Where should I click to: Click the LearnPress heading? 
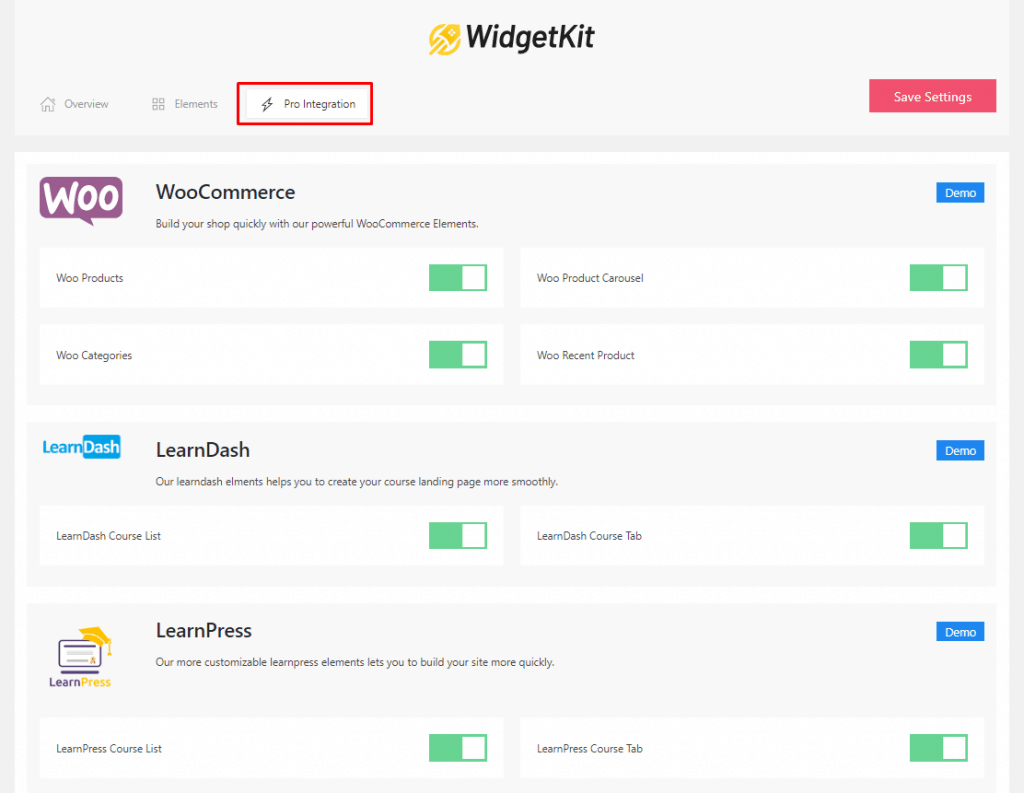pos(203,630)
